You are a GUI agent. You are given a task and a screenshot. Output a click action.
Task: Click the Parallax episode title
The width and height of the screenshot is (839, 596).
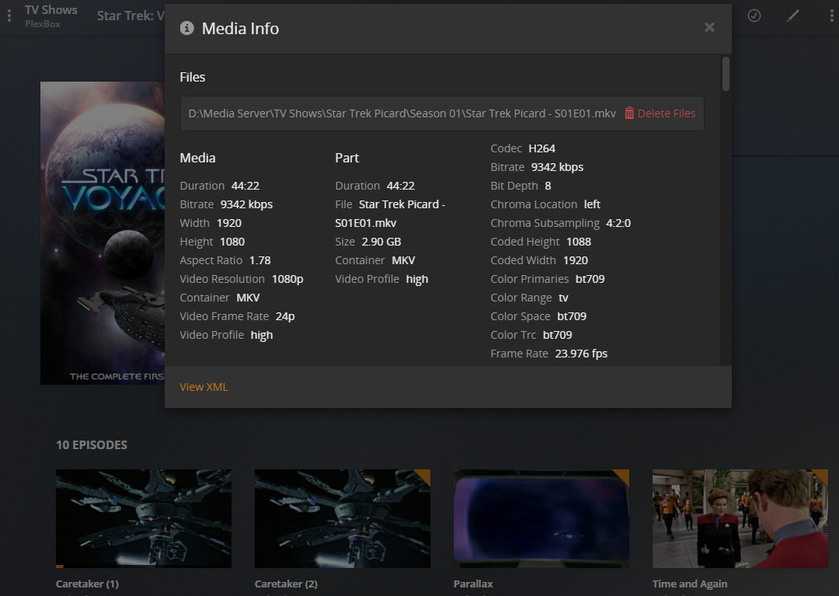tap(473, 584)
